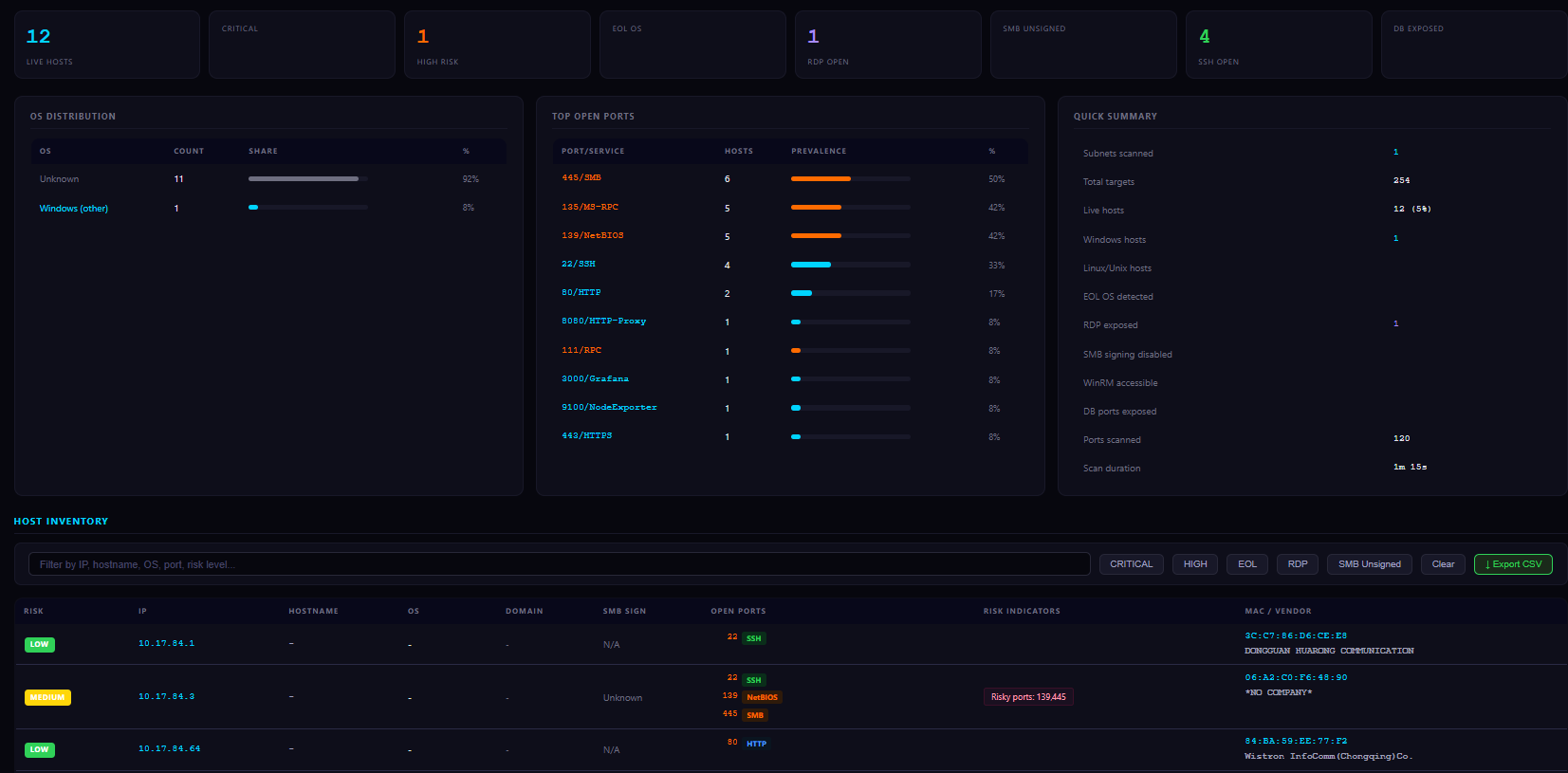Click the MEDIUM risk badge
This screenshot has width=1568, height=773.
pos(47,697)
